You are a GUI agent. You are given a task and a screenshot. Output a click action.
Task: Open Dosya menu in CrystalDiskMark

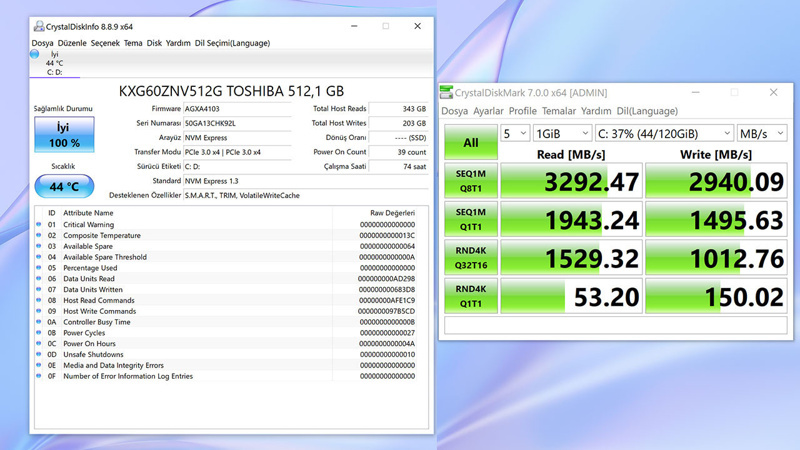455,111
